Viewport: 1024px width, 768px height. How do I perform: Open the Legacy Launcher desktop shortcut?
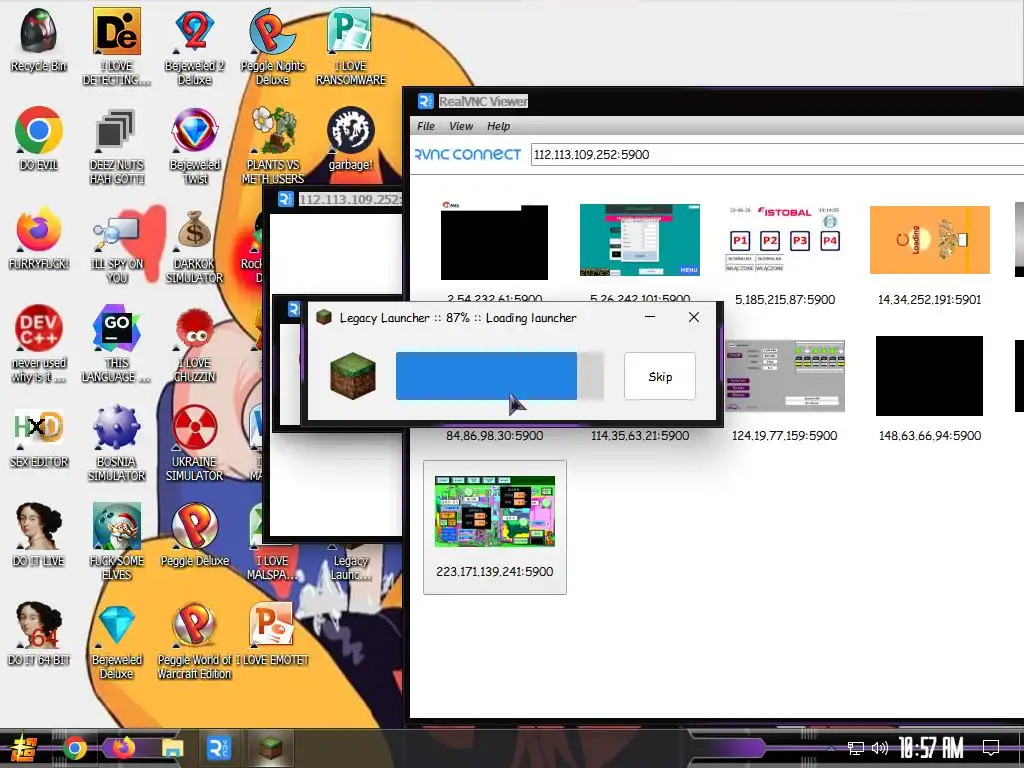(x=351, y=562)
